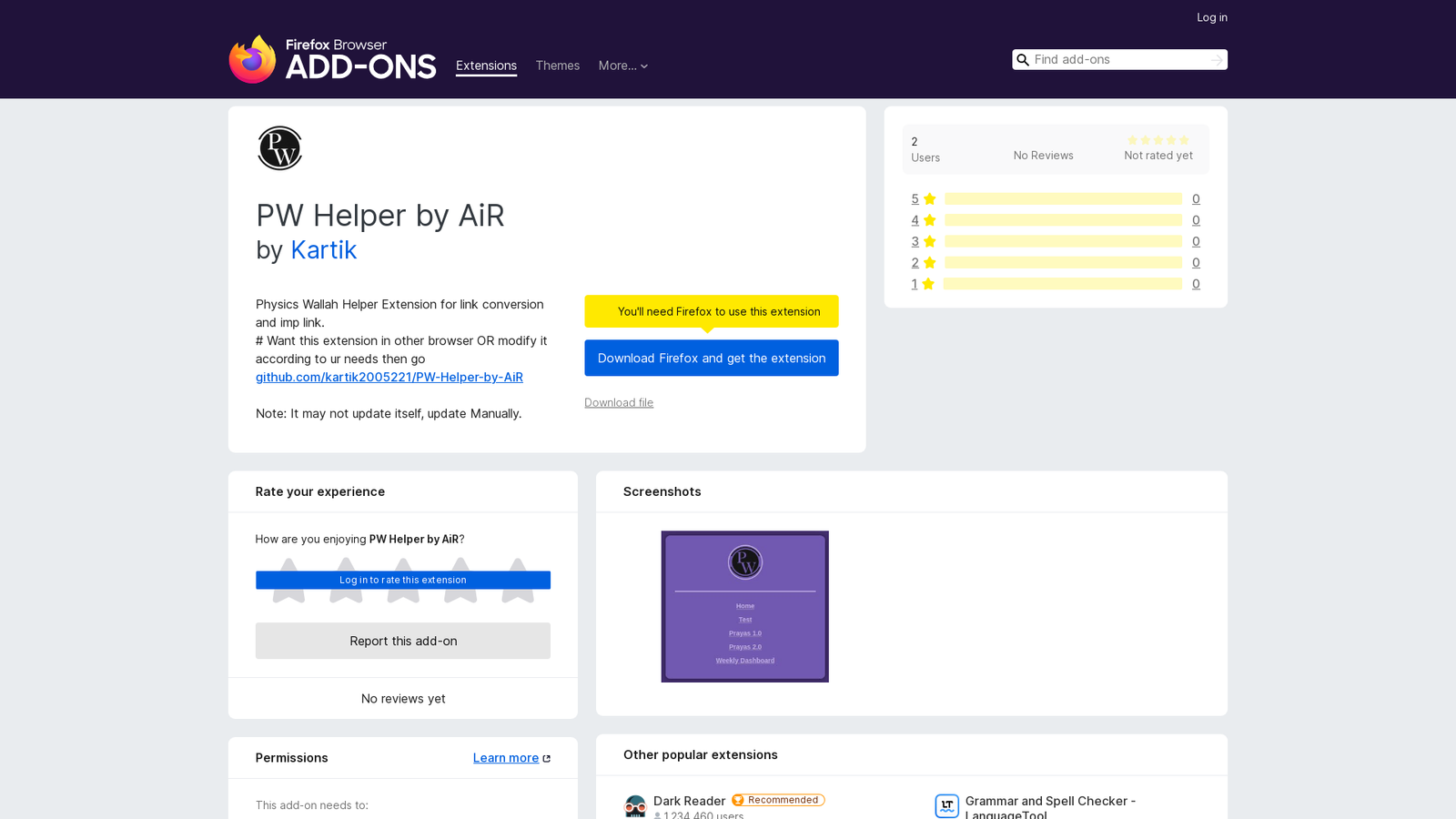Click the 4 star rating row link
Viewport: 1456px width, 819px height.
(924, 220)
